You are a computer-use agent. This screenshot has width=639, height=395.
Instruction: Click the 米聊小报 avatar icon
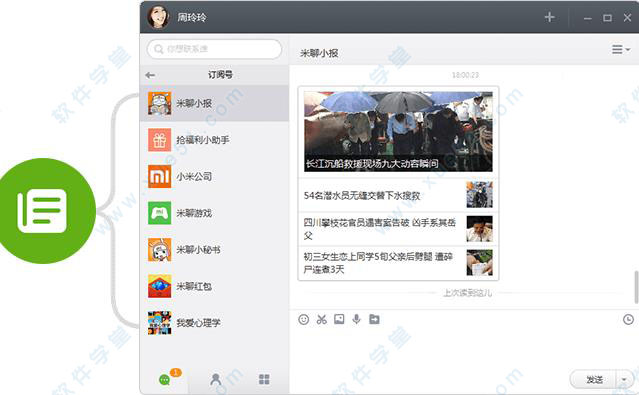tap(159, 103)
